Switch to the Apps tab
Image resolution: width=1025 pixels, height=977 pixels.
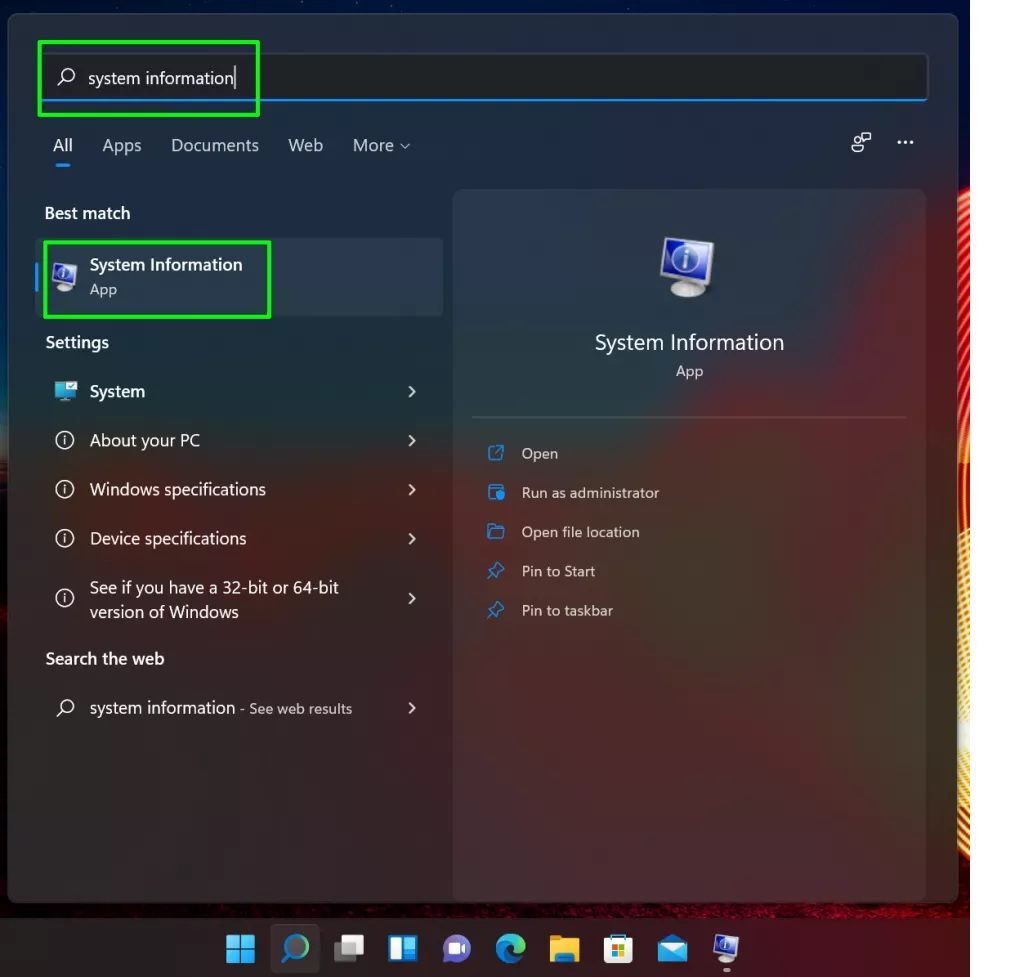click(122, 145)
